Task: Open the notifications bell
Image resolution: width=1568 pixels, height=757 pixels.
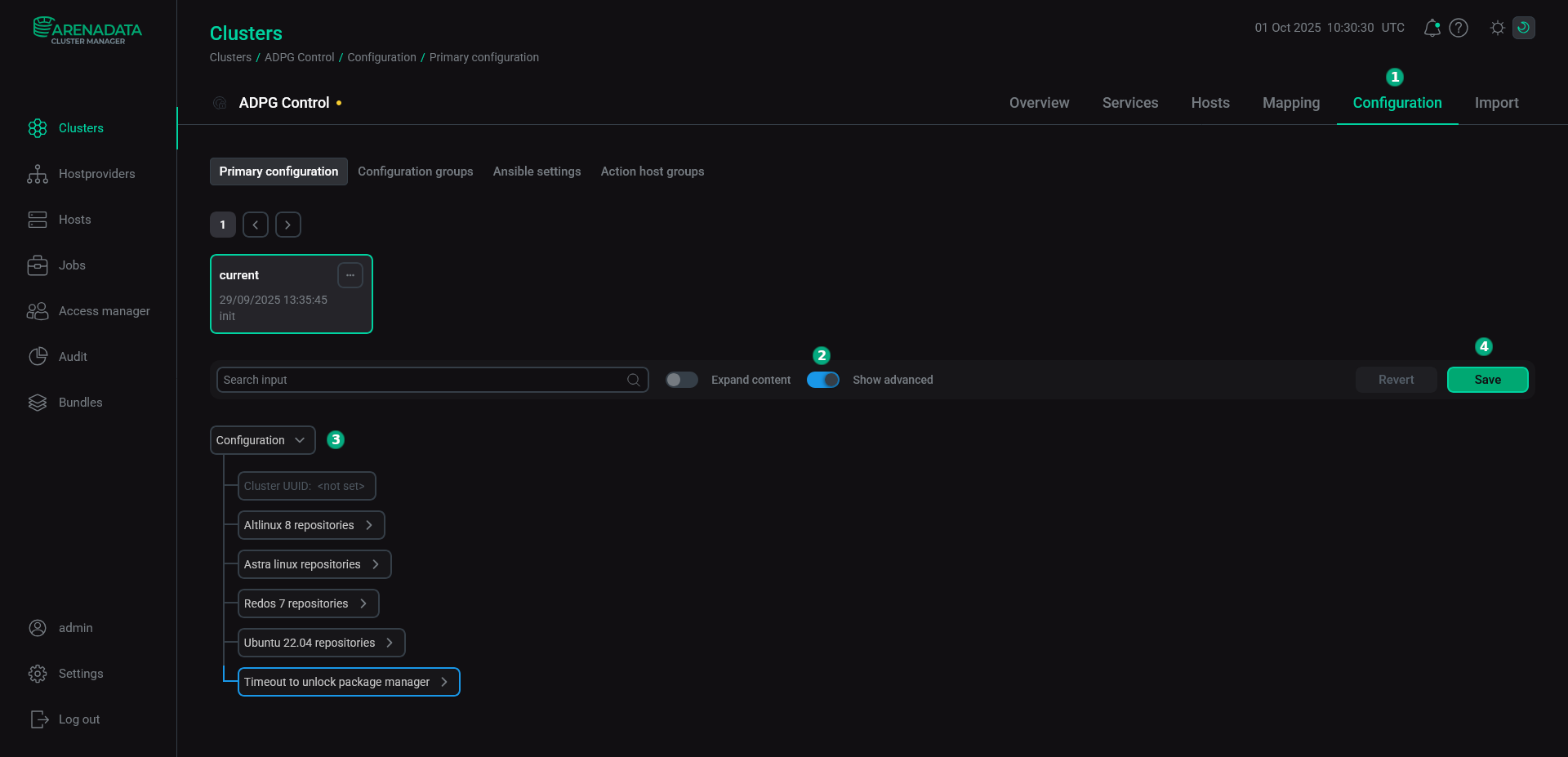Action: click(1432, 27)
